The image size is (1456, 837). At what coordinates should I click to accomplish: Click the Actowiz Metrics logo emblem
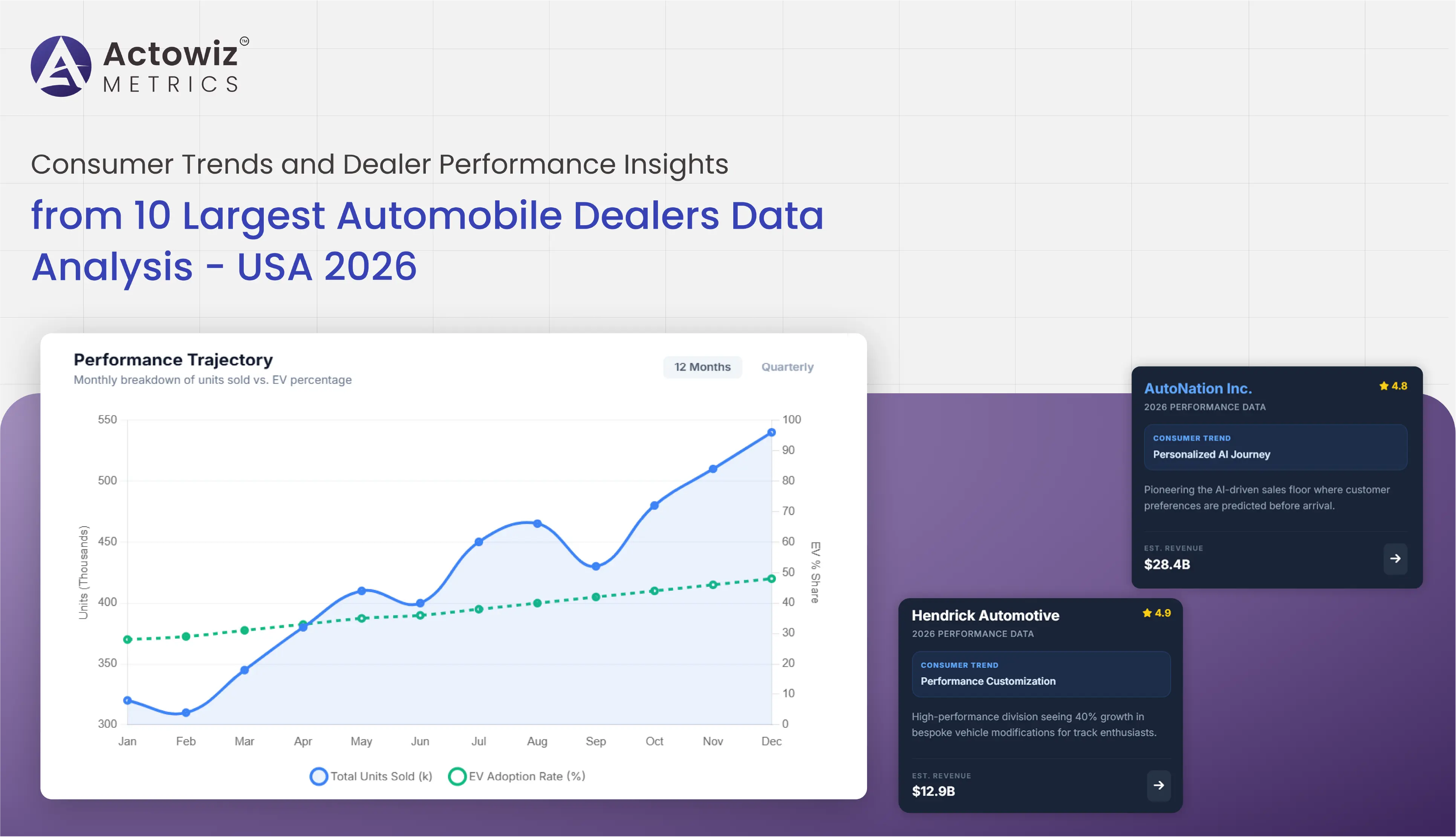click(x=61, y=66)
